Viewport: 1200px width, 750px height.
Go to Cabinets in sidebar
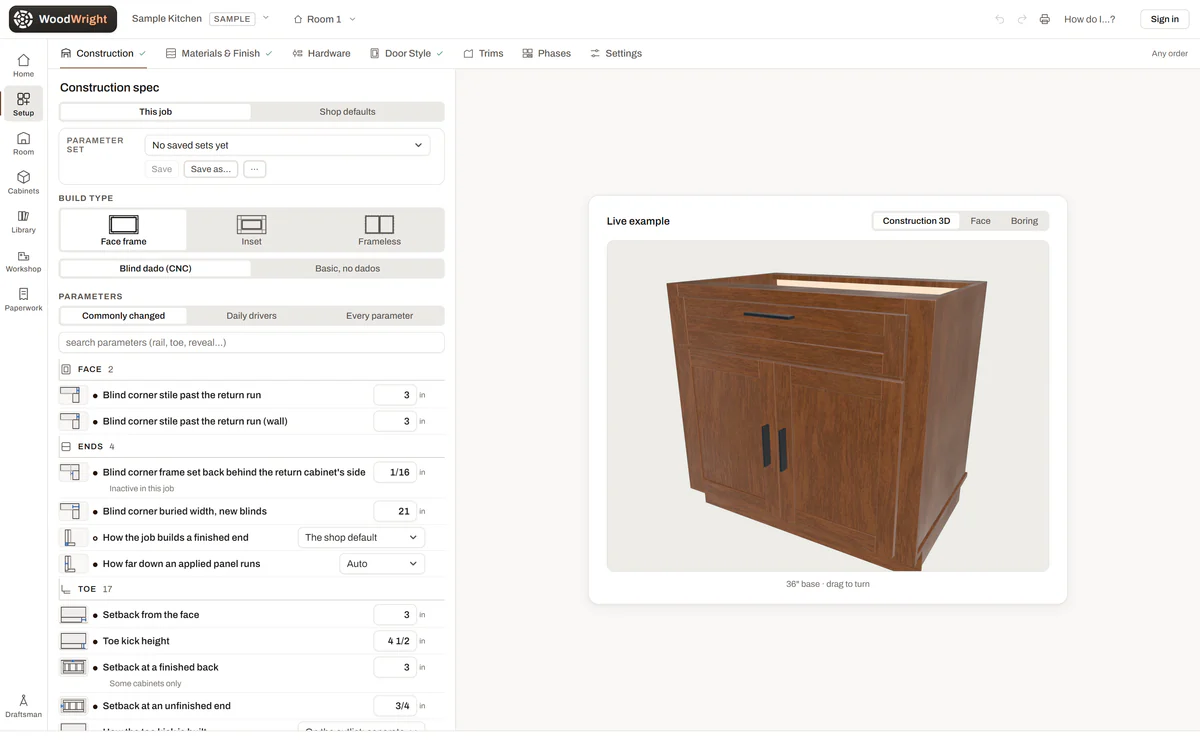(x=23, y=182)
